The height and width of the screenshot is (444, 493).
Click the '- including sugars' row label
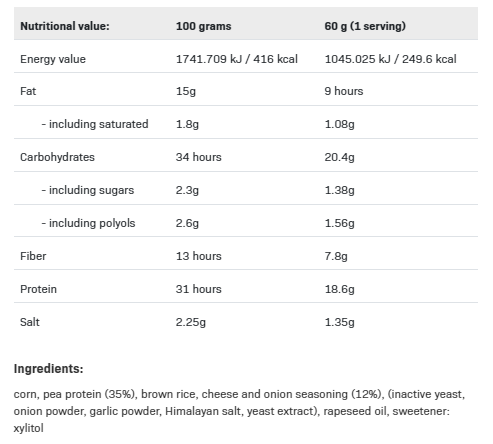88,190
